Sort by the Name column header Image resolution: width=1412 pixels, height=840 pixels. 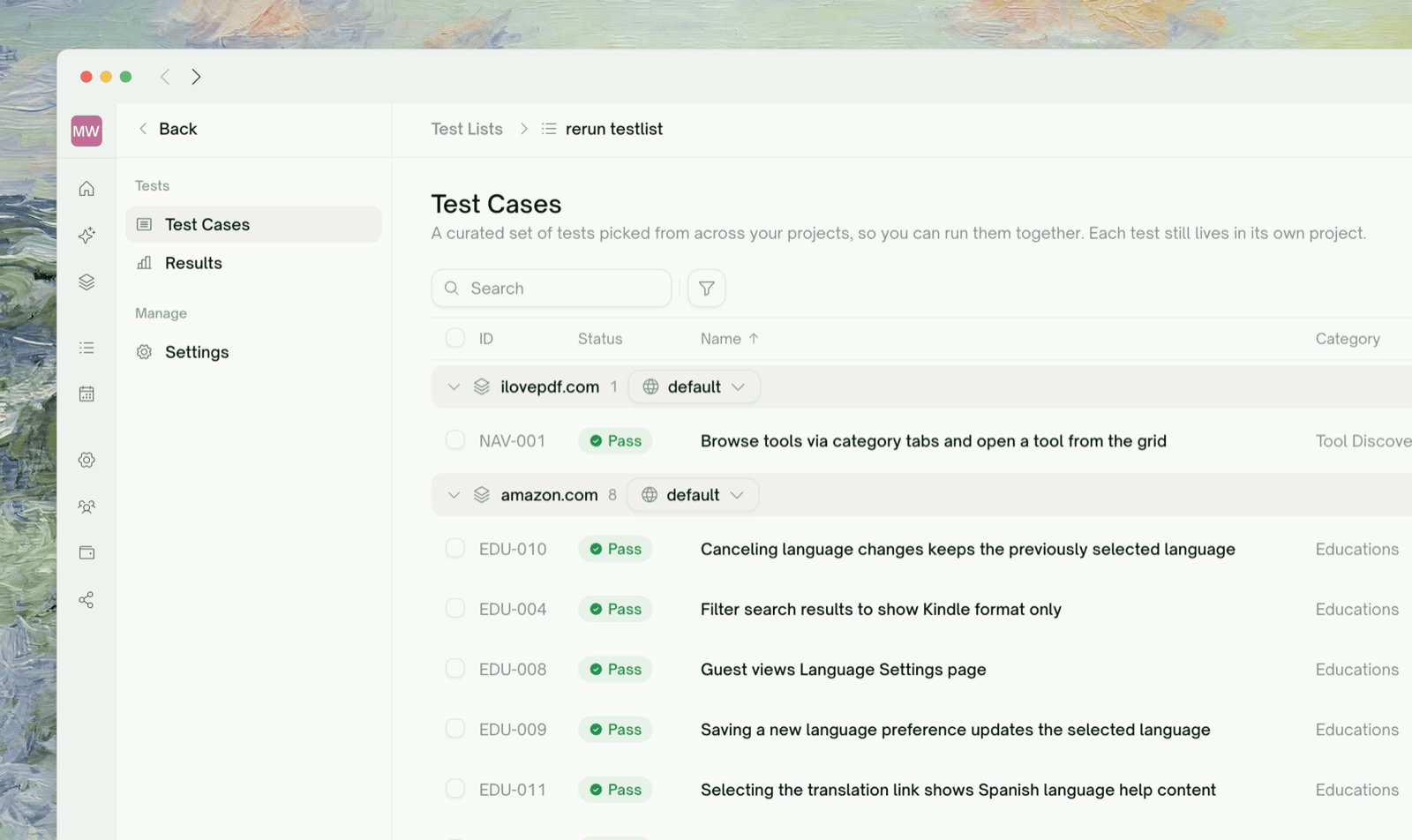click(721, 339)
